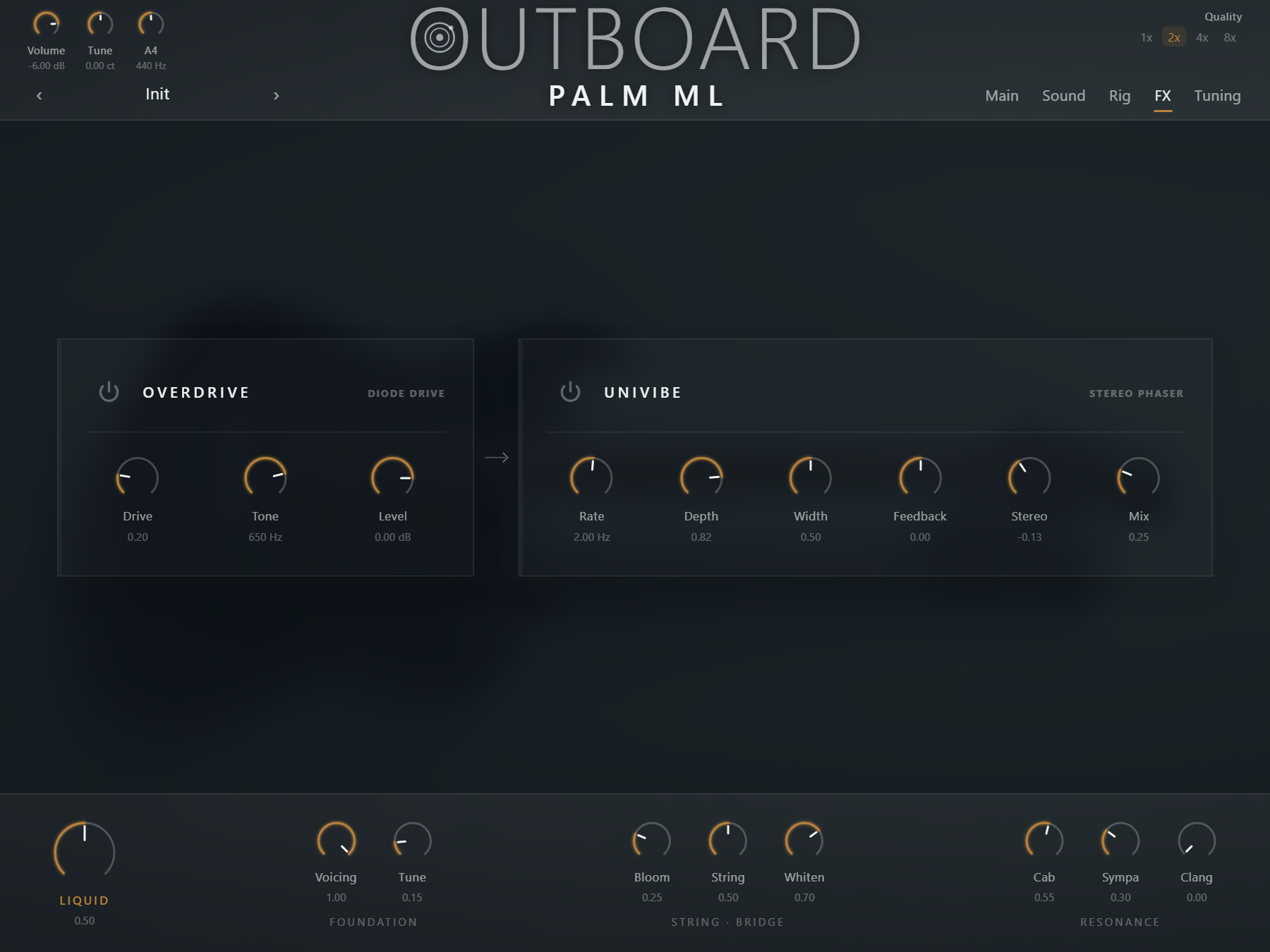
Task: Switch to the Tuning tab
Action: (1217, 96)
